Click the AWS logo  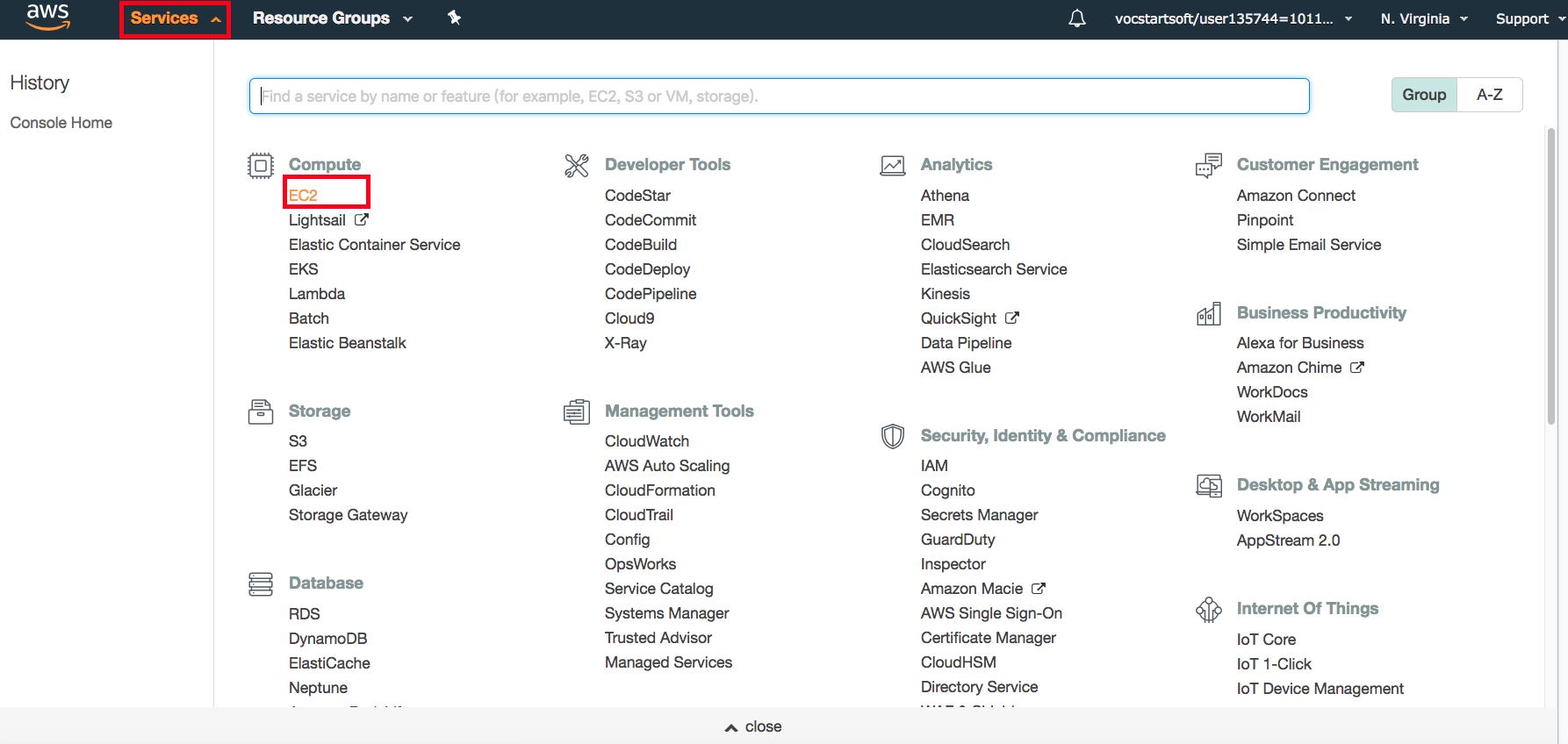click(48, 18)
